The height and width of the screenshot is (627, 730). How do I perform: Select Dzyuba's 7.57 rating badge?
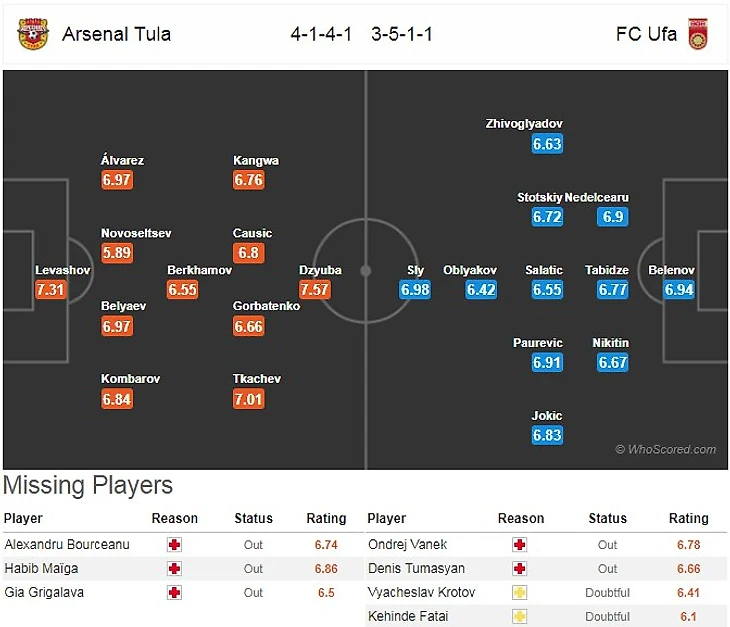click(315, 290)
